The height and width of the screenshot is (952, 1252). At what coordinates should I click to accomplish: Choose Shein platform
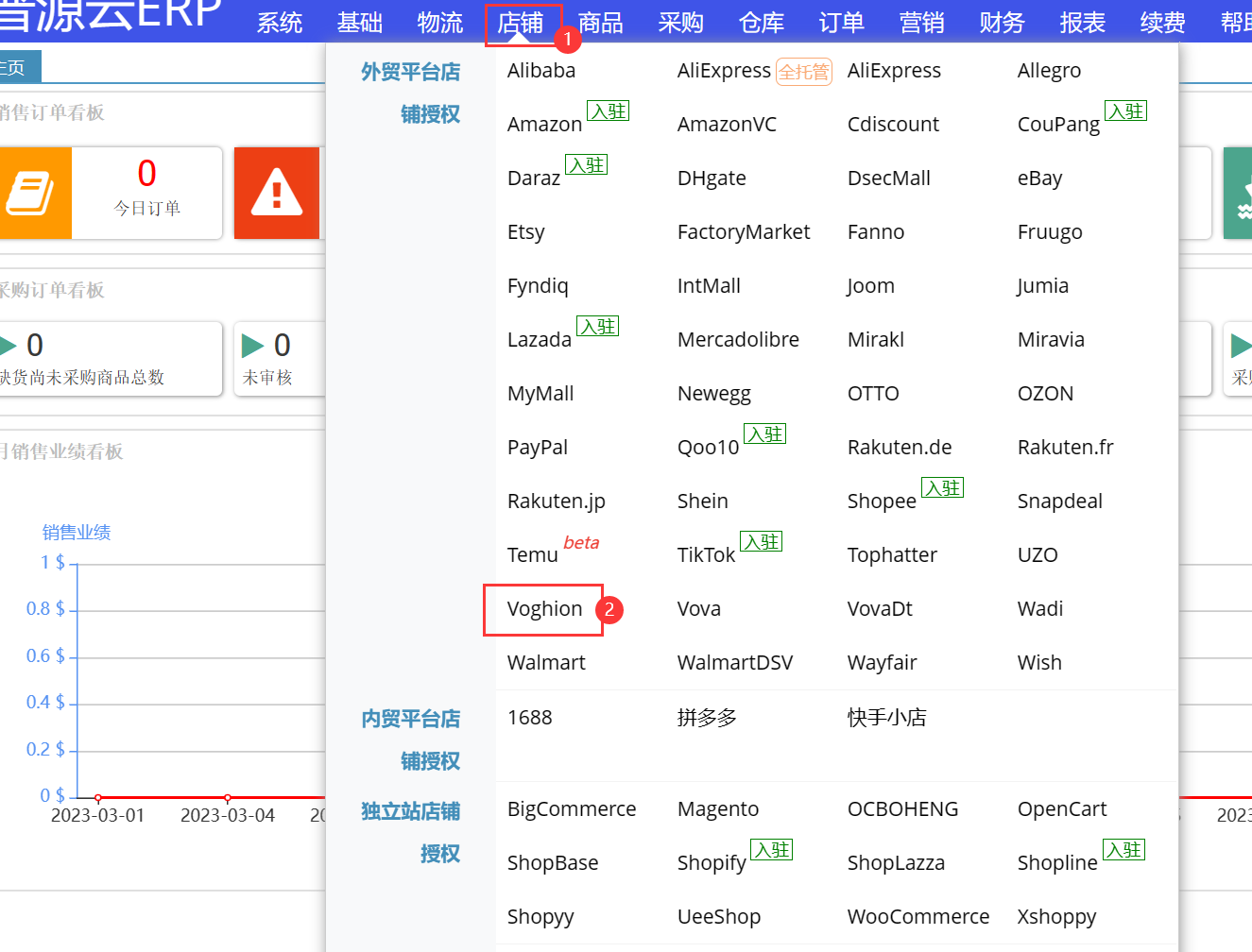click(703, 501)
